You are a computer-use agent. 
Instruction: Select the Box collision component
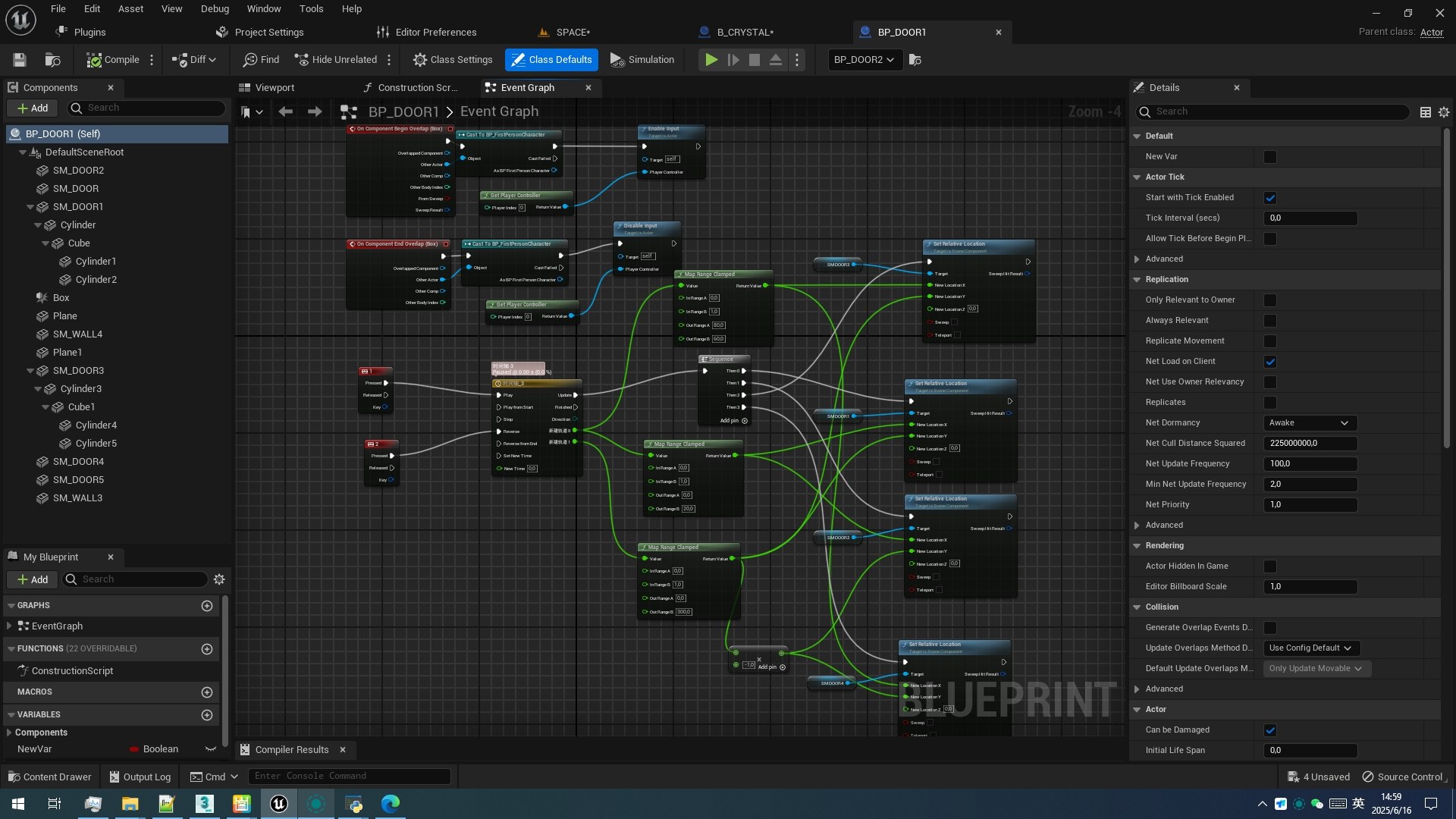[x=61, y=298]
